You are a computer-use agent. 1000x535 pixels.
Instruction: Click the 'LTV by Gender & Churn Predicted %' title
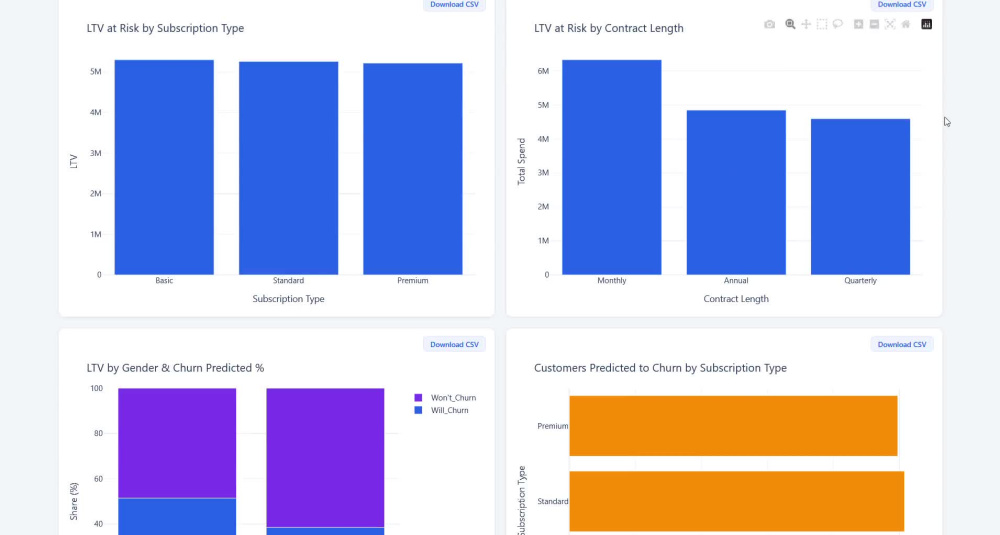pyautogui.click(x=175, y=368)
